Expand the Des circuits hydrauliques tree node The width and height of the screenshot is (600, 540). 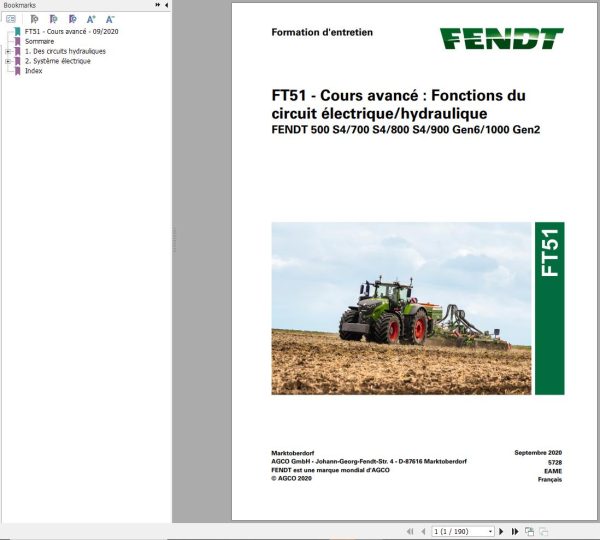8,51
